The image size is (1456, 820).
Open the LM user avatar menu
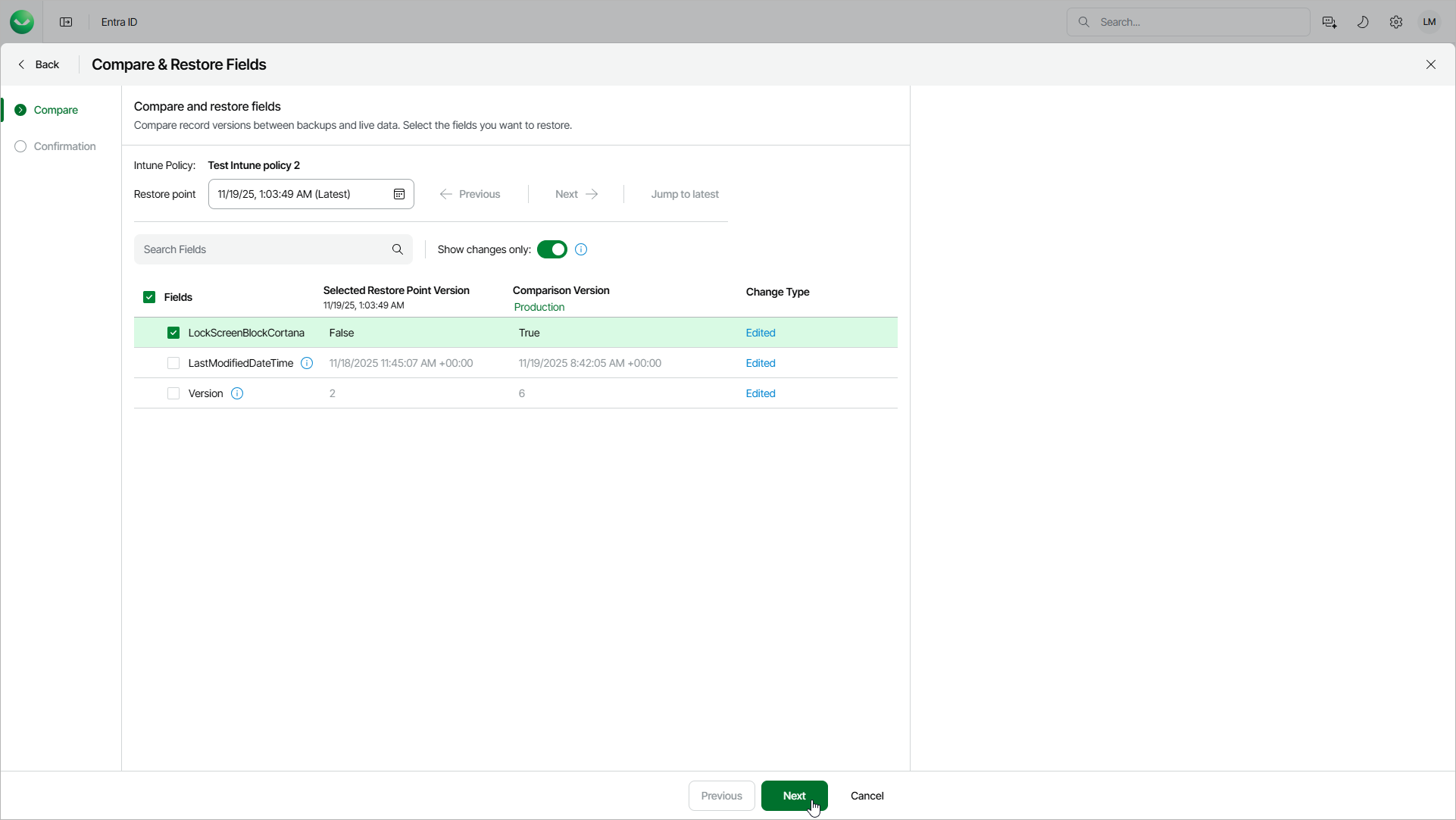pos(1429,22)
